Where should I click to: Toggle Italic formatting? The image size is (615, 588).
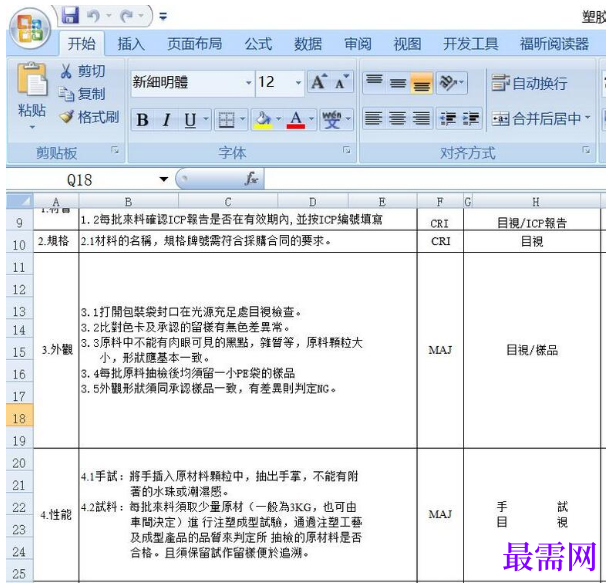167,120
